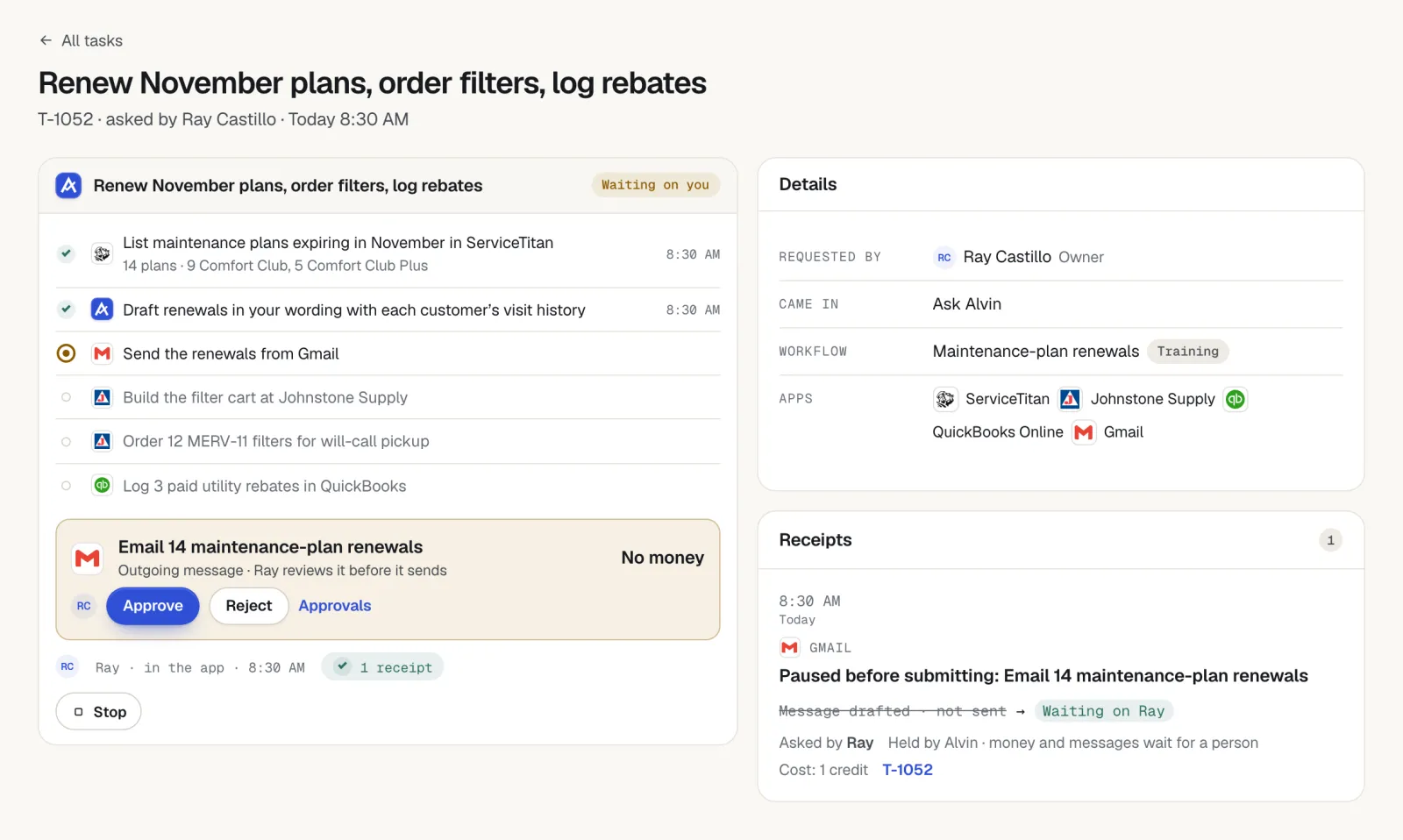Click the receipts count badge showing 1
1403x840 pixels.
click(1330, 540)
